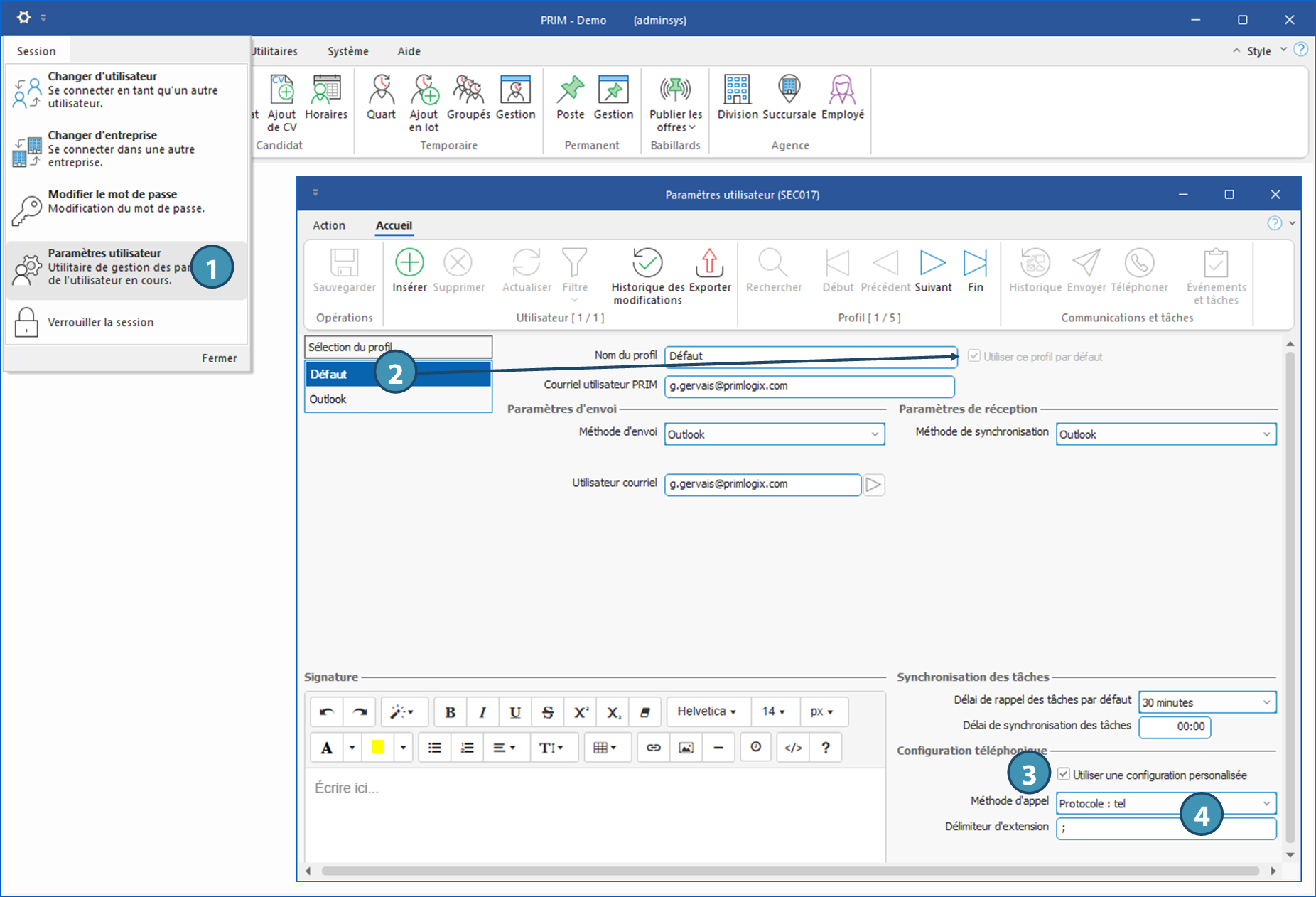Click the Insérer plus icon
The height and width of the screenshot is (897, 1316).
409,263
